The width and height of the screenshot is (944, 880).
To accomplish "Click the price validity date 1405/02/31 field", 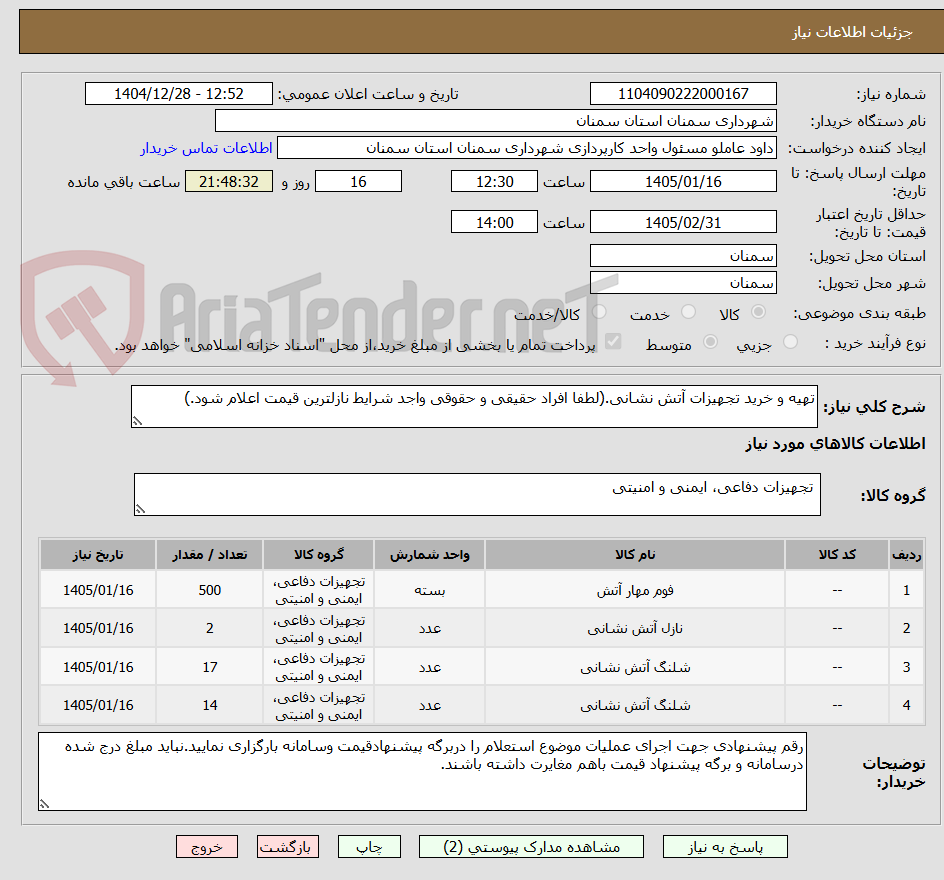I will coord(683,222).
